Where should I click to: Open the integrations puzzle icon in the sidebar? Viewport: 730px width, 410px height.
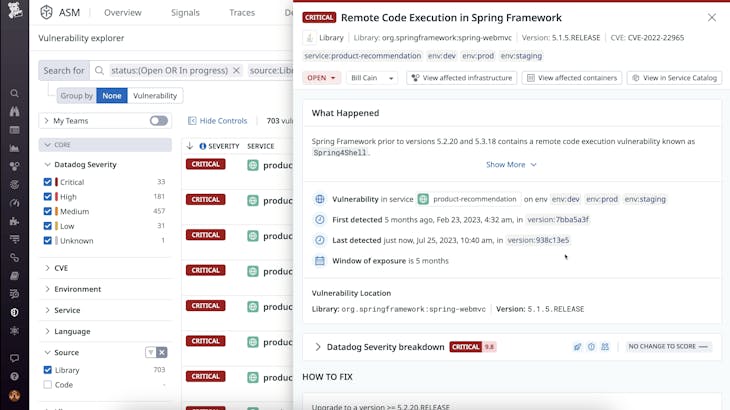(14, 221)
